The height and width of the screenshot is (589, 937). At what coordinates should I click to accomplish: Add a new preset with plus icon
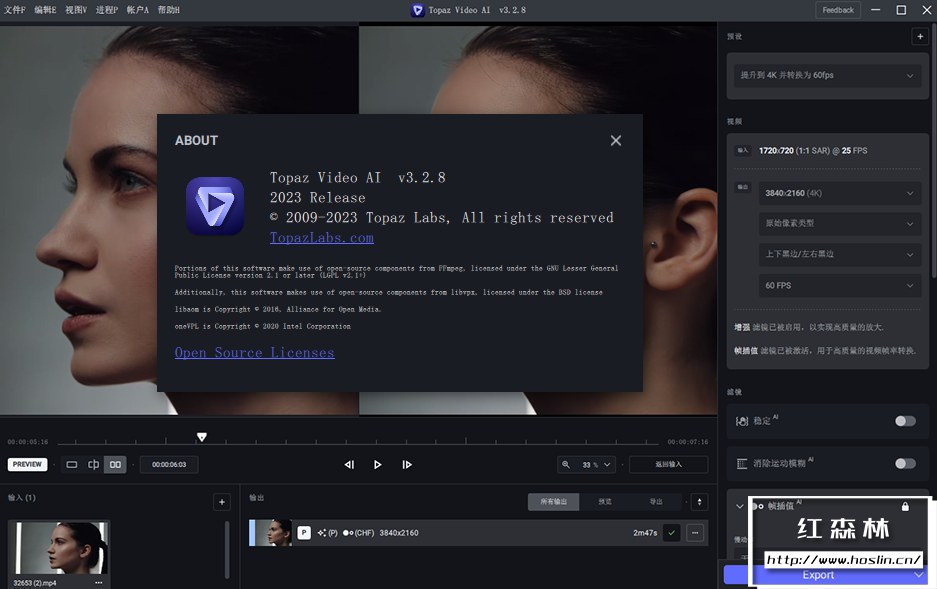click(x=920, y=36)
